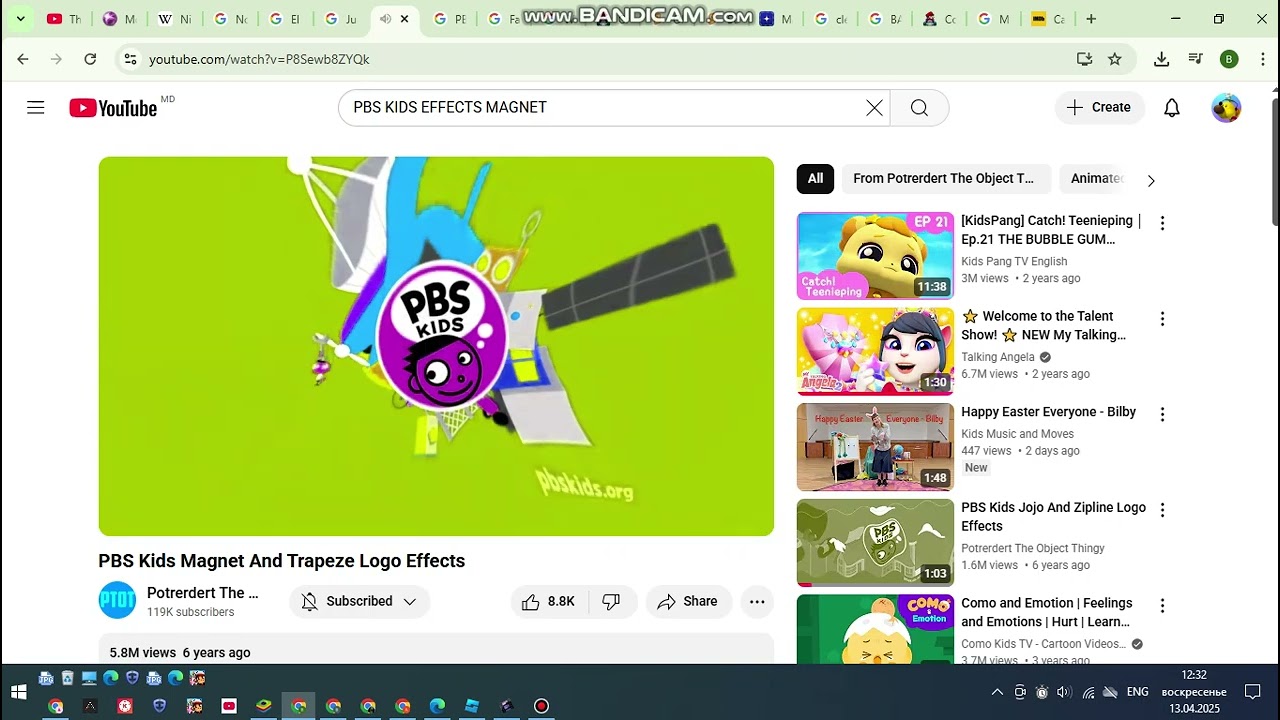Click the Create button
The image size is (1280, 720).
click(x=1099, y=107)
